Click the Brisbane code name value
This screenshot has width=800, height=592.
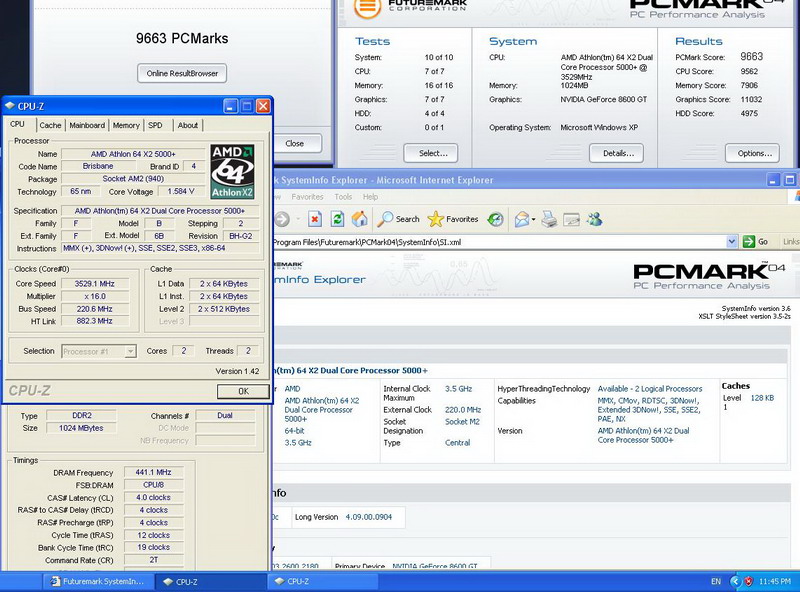click(x=98, y=166)
